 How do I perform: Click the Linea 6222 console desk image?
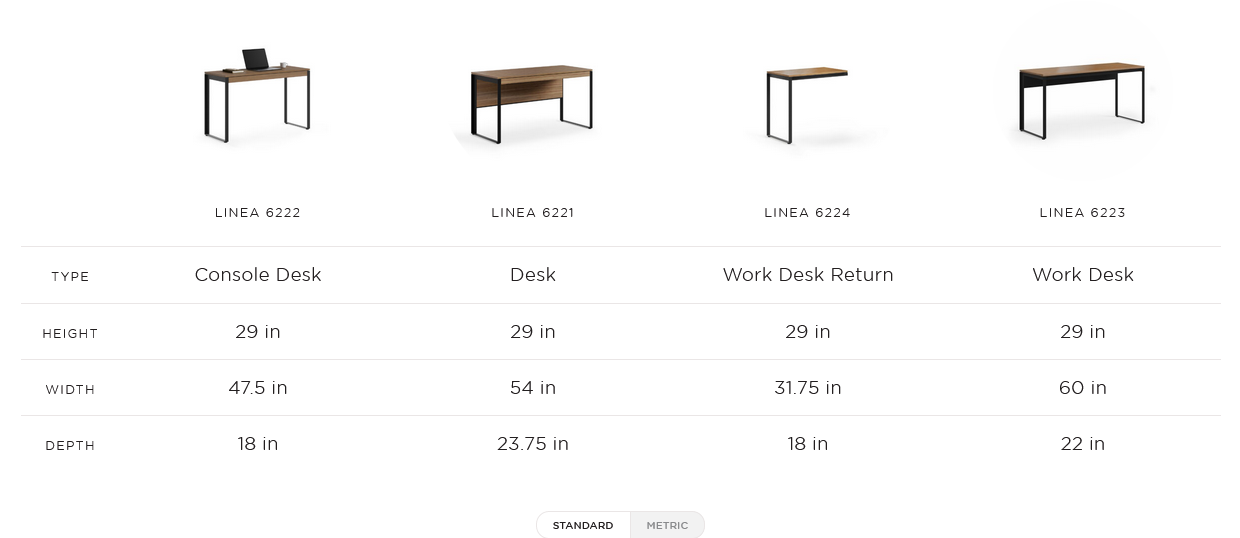tap(258, 95)
